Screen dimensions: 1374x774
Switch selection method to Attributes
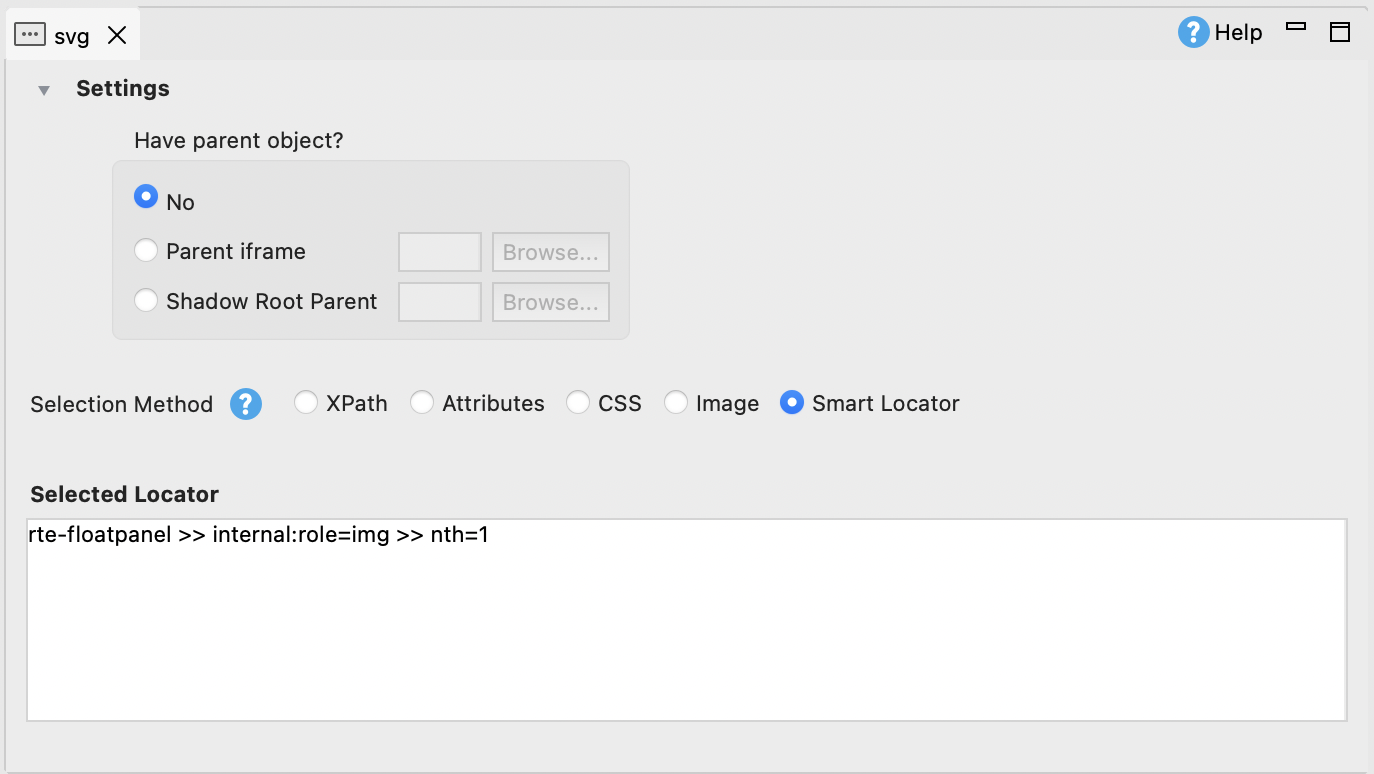click(423, 403)
